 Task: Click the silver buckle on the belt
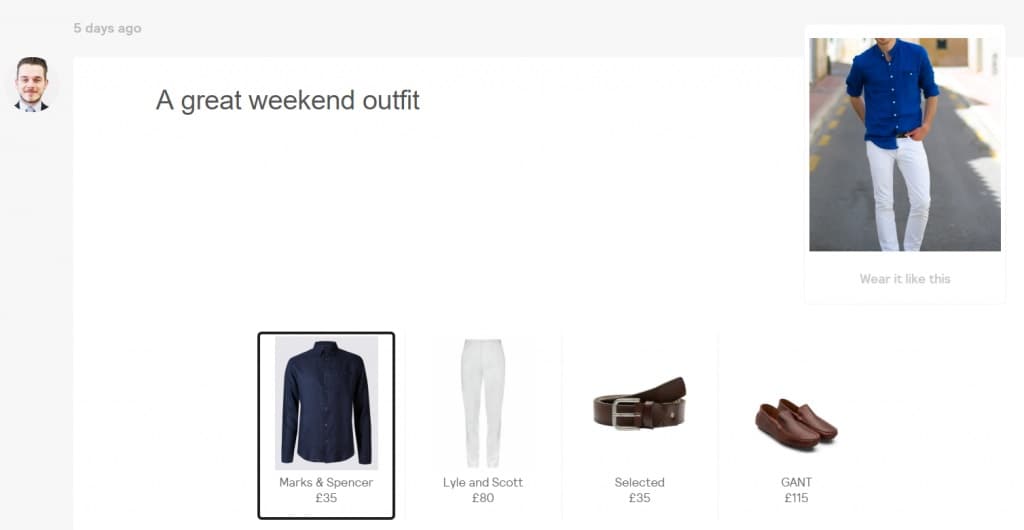(x=626, y=414)
